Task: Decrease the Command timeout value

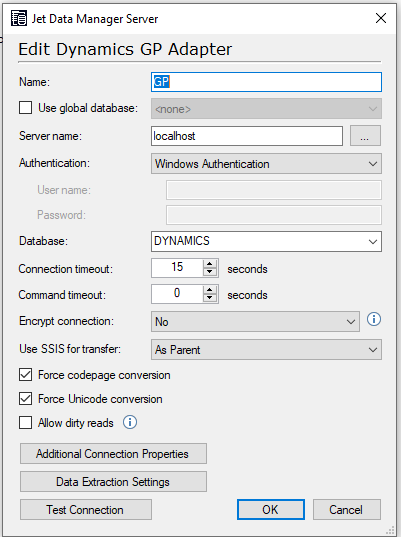Action: 210,298
